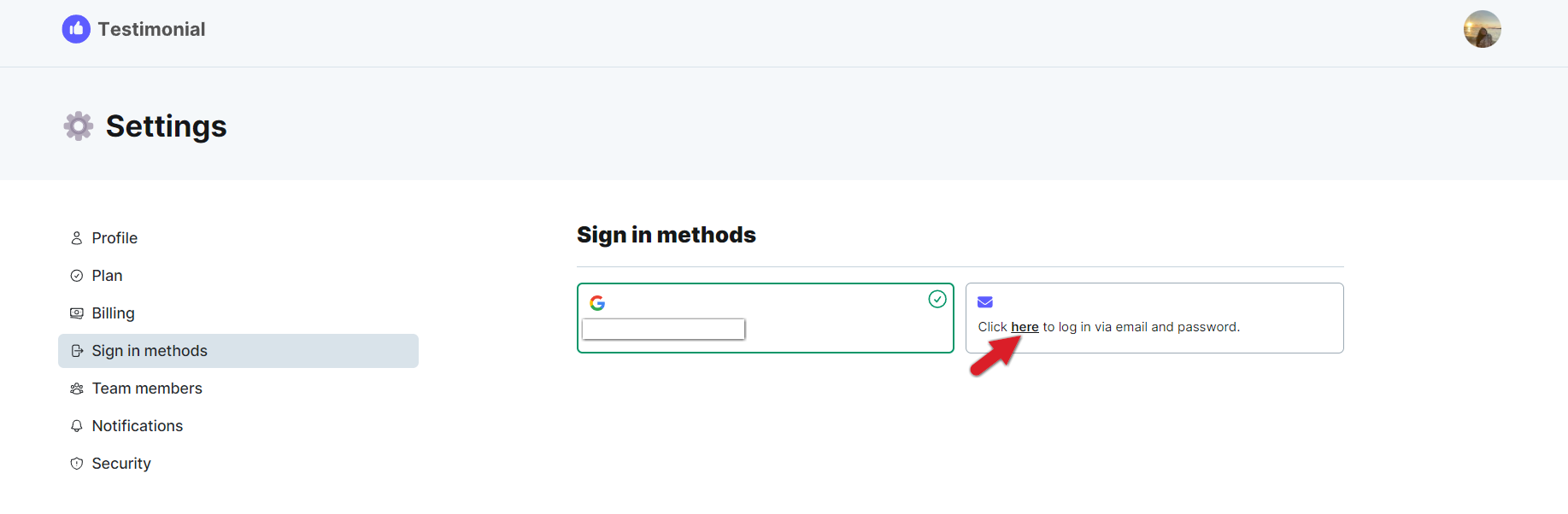
Task: Click the Profile person icon
Action: [77, 238]
